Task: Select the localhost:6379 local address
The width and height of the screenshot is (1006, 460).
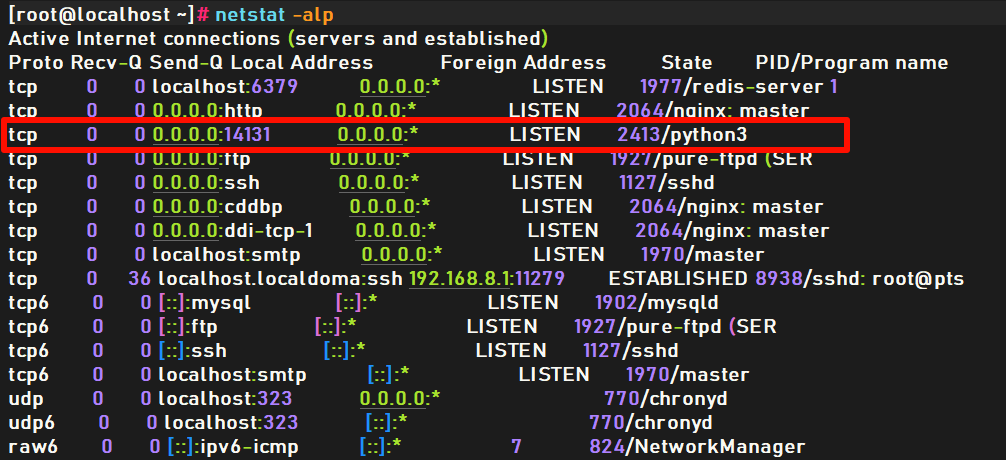Action: (225, 86)
